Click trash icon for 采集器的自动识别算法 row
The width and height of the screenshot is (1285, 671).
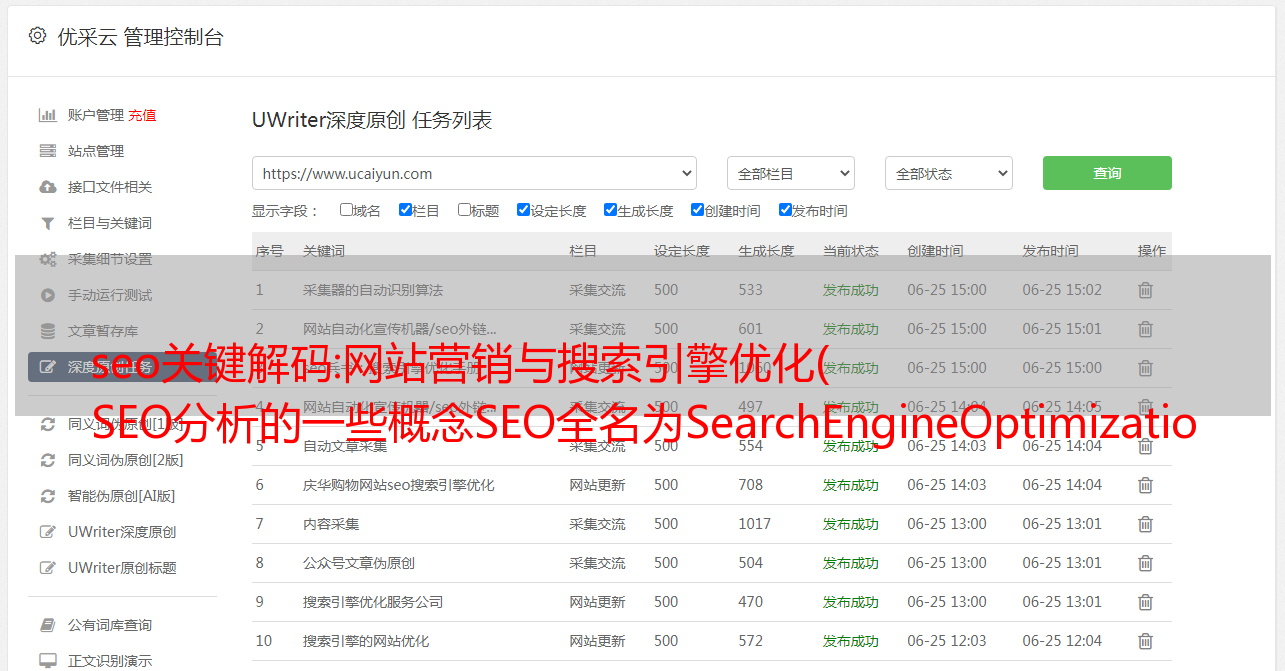1145,290
